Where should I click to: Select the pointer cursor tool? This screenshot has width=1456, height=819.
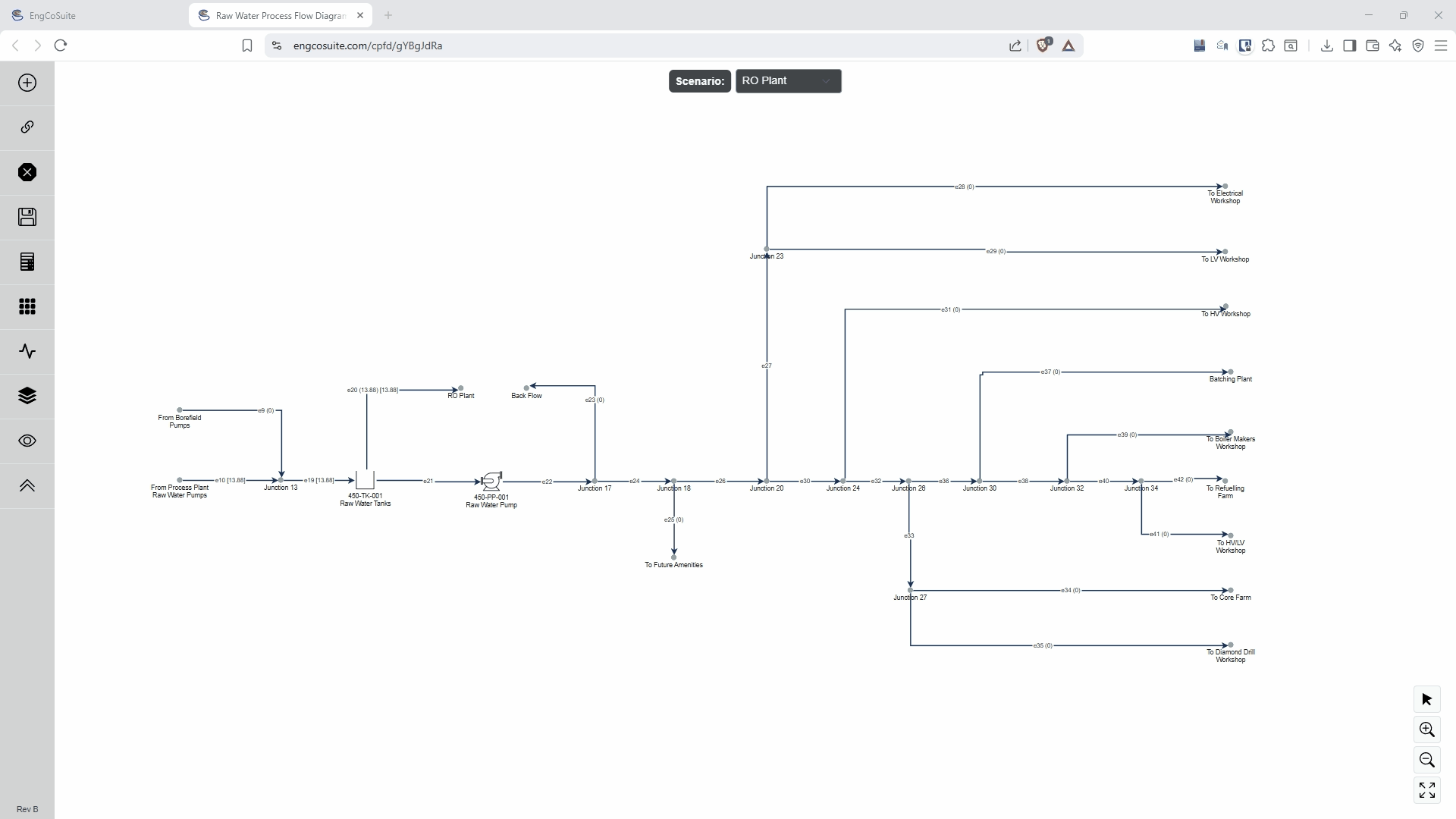pos(1426,699)
